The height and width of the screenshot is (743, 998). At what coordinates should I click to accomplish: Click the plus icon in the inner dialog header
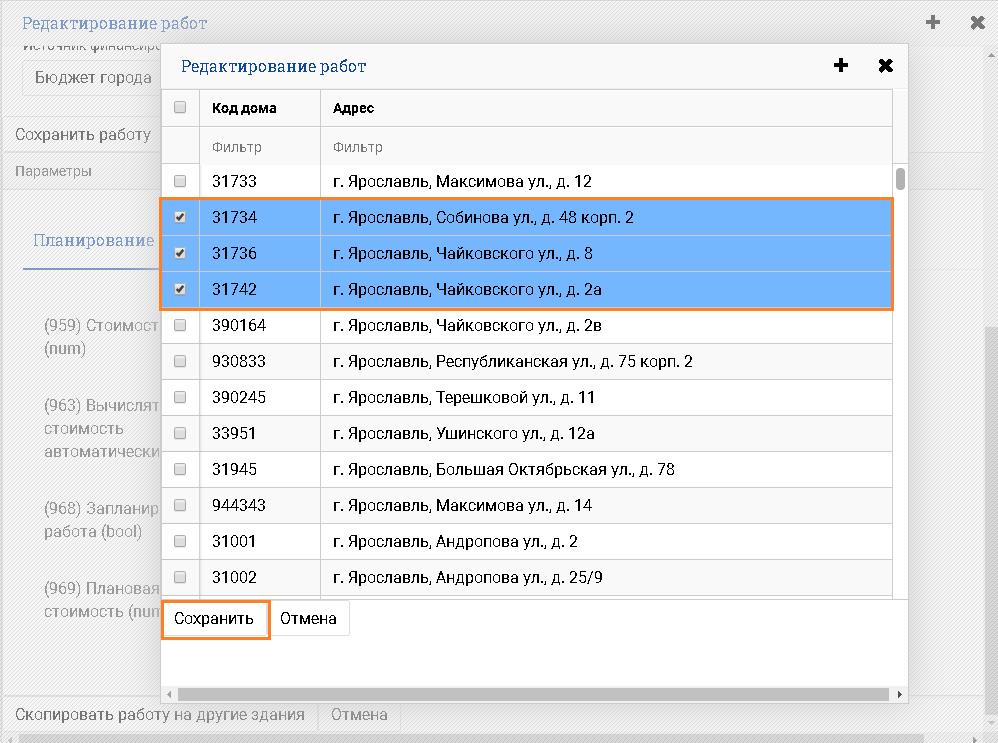[x=841, y=66]
